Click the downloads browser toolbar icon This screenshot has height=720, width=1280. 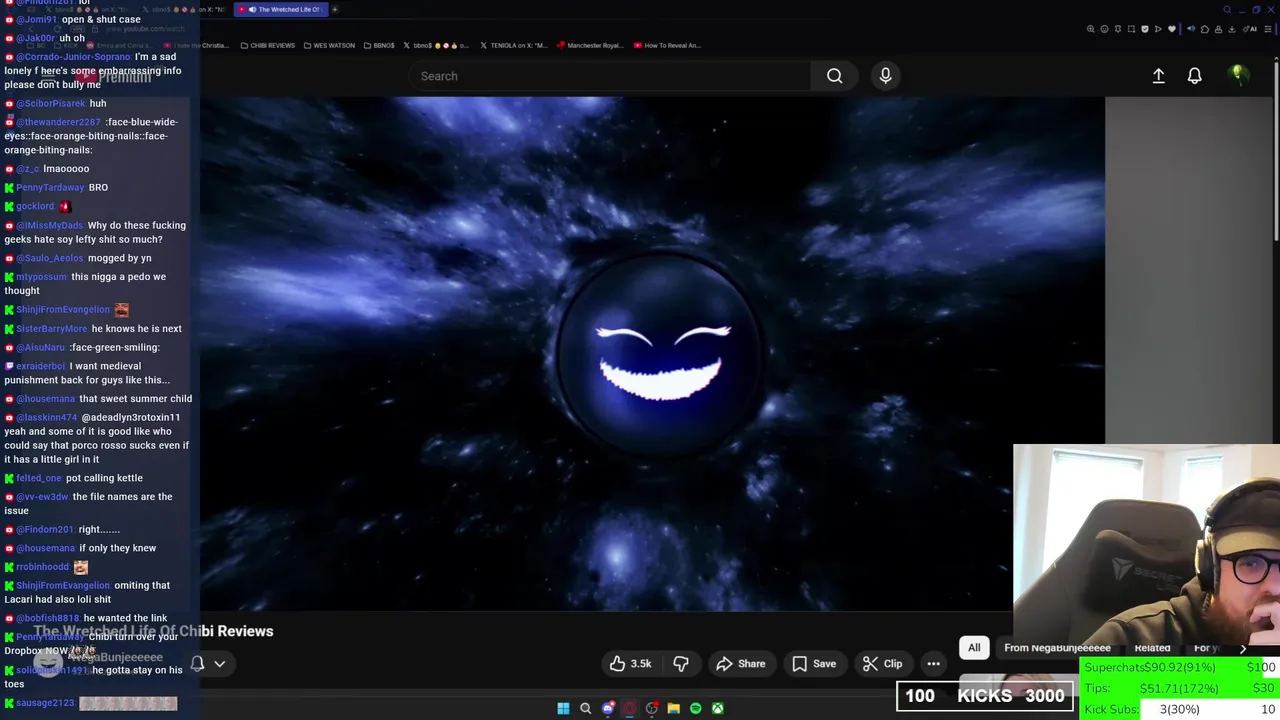[x=1231, y=29]
